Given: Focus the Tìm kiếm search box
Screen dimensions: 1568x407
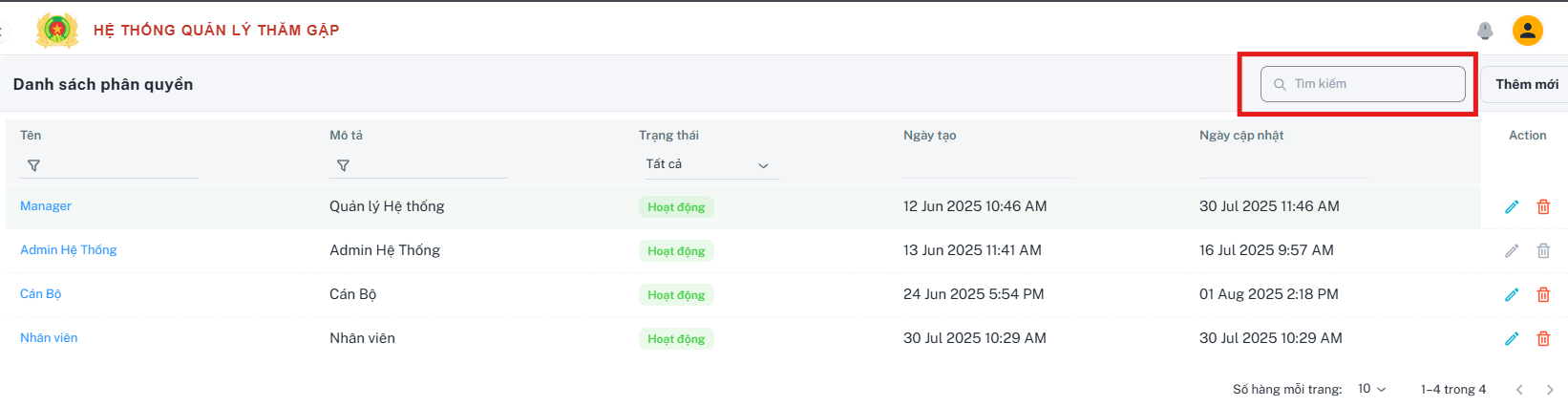Looking at the screenshot, I should pos(1363,84).
